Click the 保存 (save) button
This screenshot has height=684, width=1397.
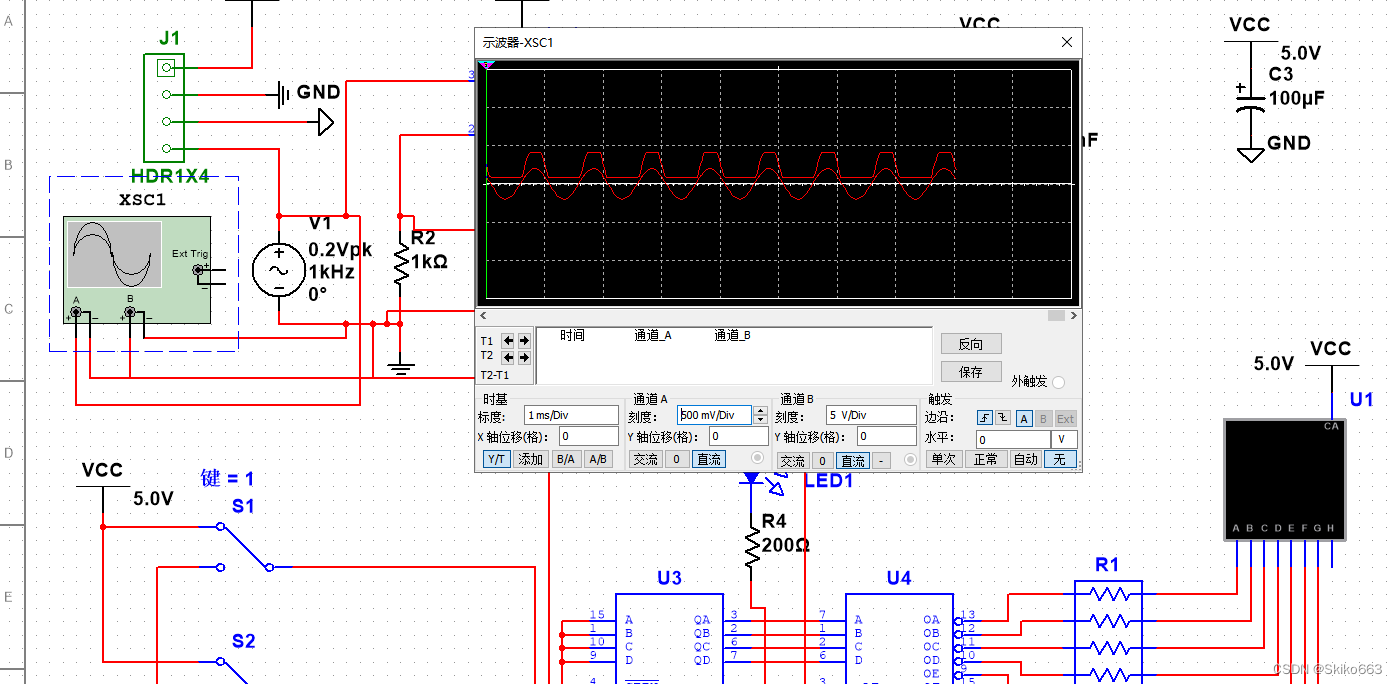(x=971, y=371)
